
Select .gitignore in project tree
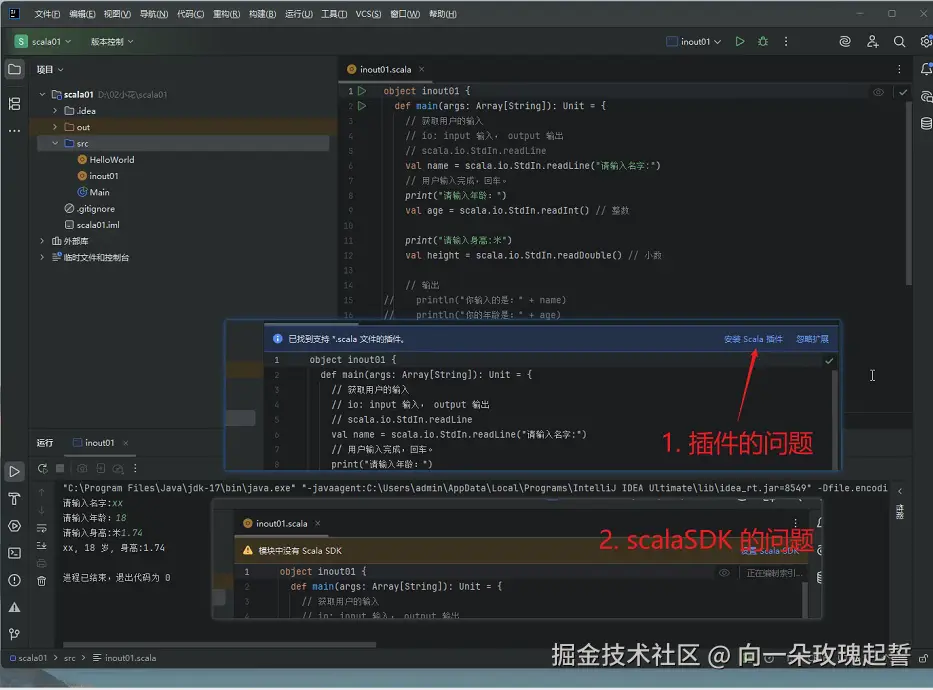89,209
